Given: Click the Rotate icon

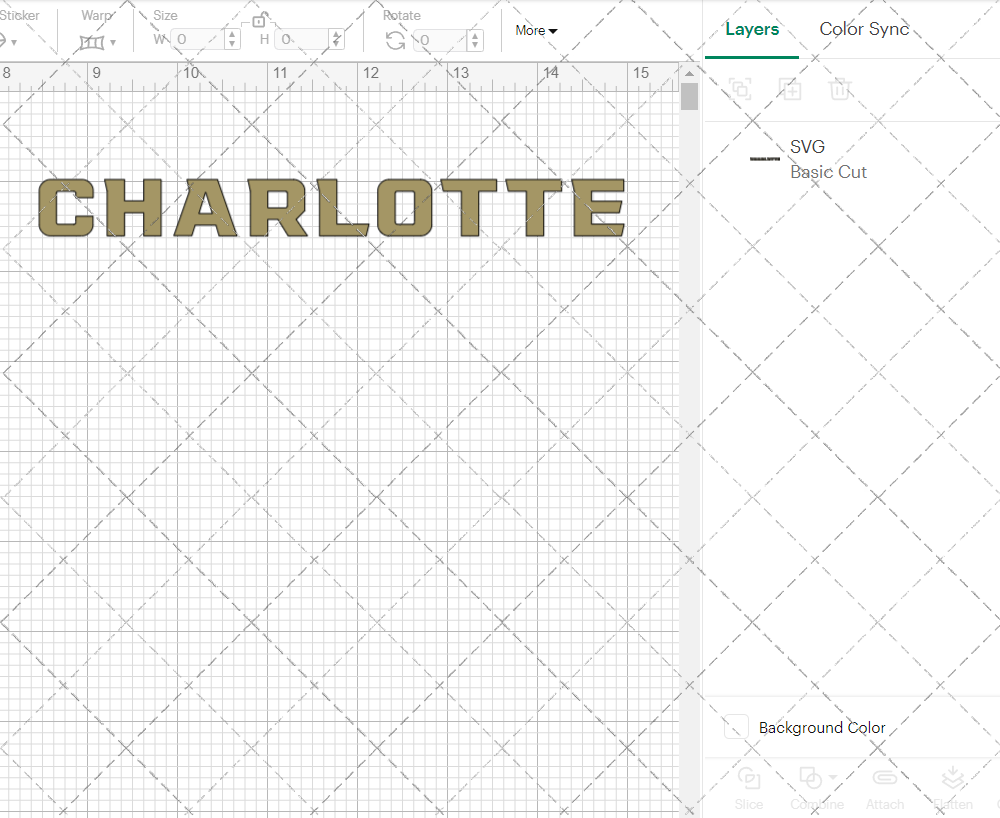Looking at the screenshot, I should 395,40.
